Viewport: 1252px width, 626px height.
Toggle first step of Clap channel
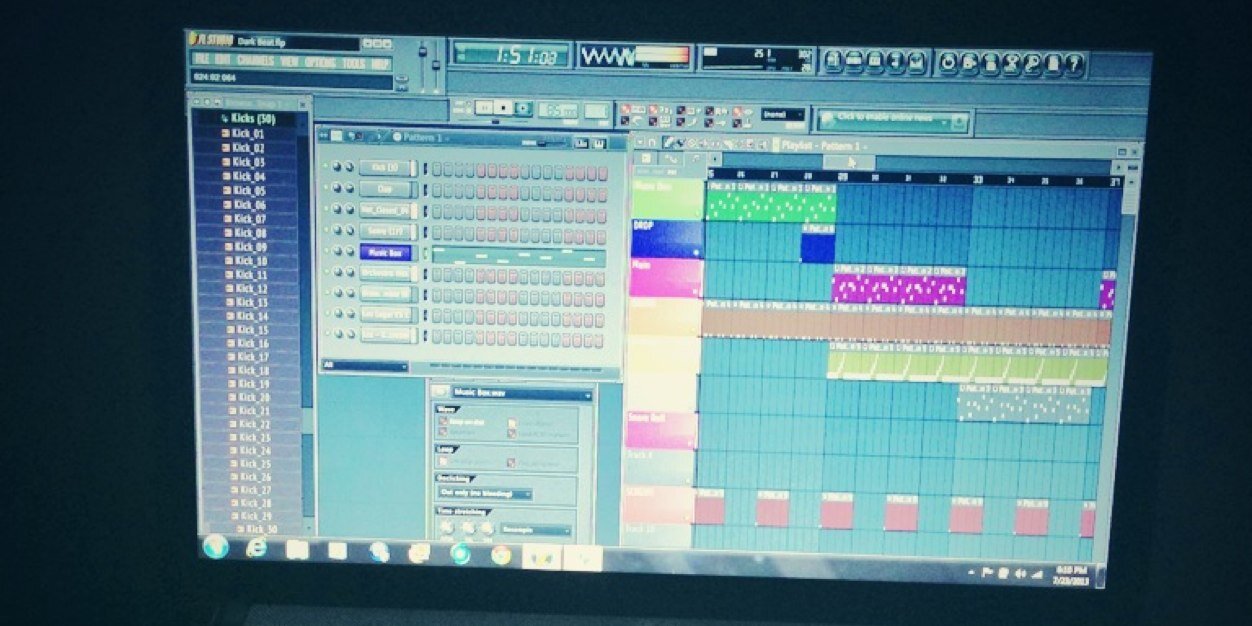(x=436, y=191)
